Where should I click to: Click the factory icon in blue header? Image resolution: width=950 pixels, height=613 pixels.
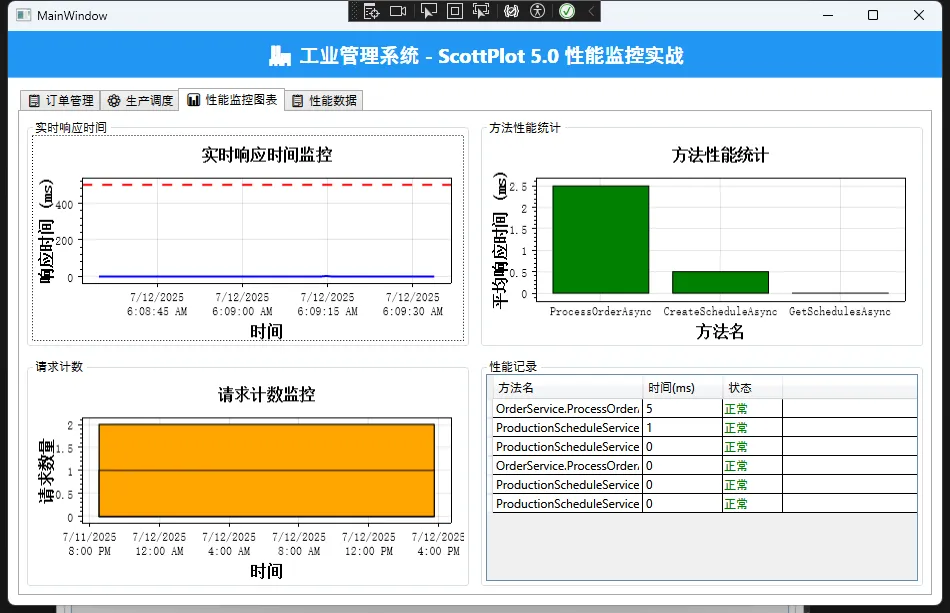click(279, 56)
